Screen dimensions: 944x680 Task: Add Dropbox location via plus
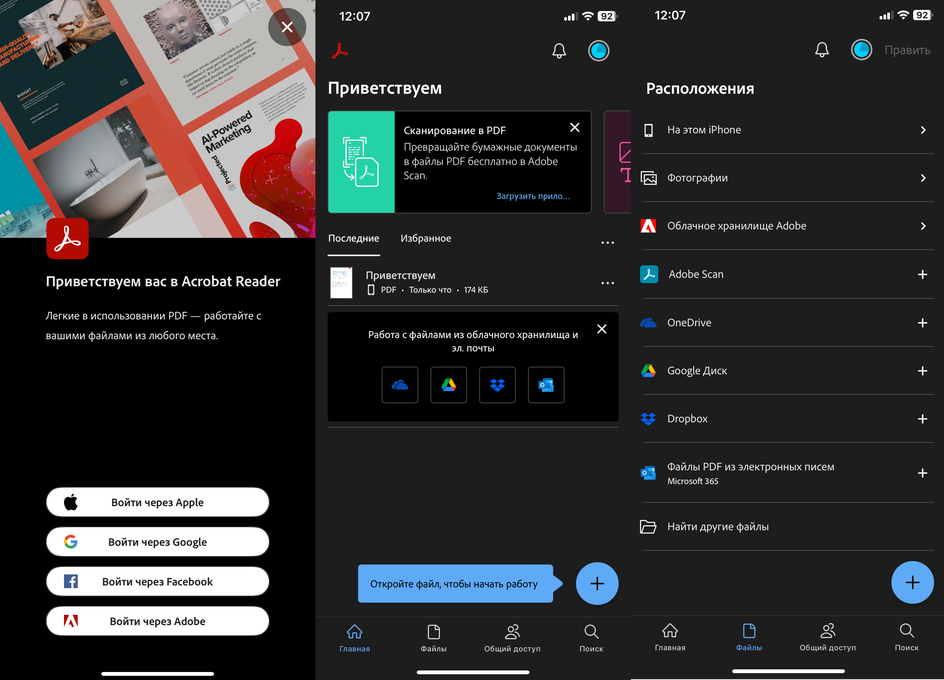pos(922,419)
